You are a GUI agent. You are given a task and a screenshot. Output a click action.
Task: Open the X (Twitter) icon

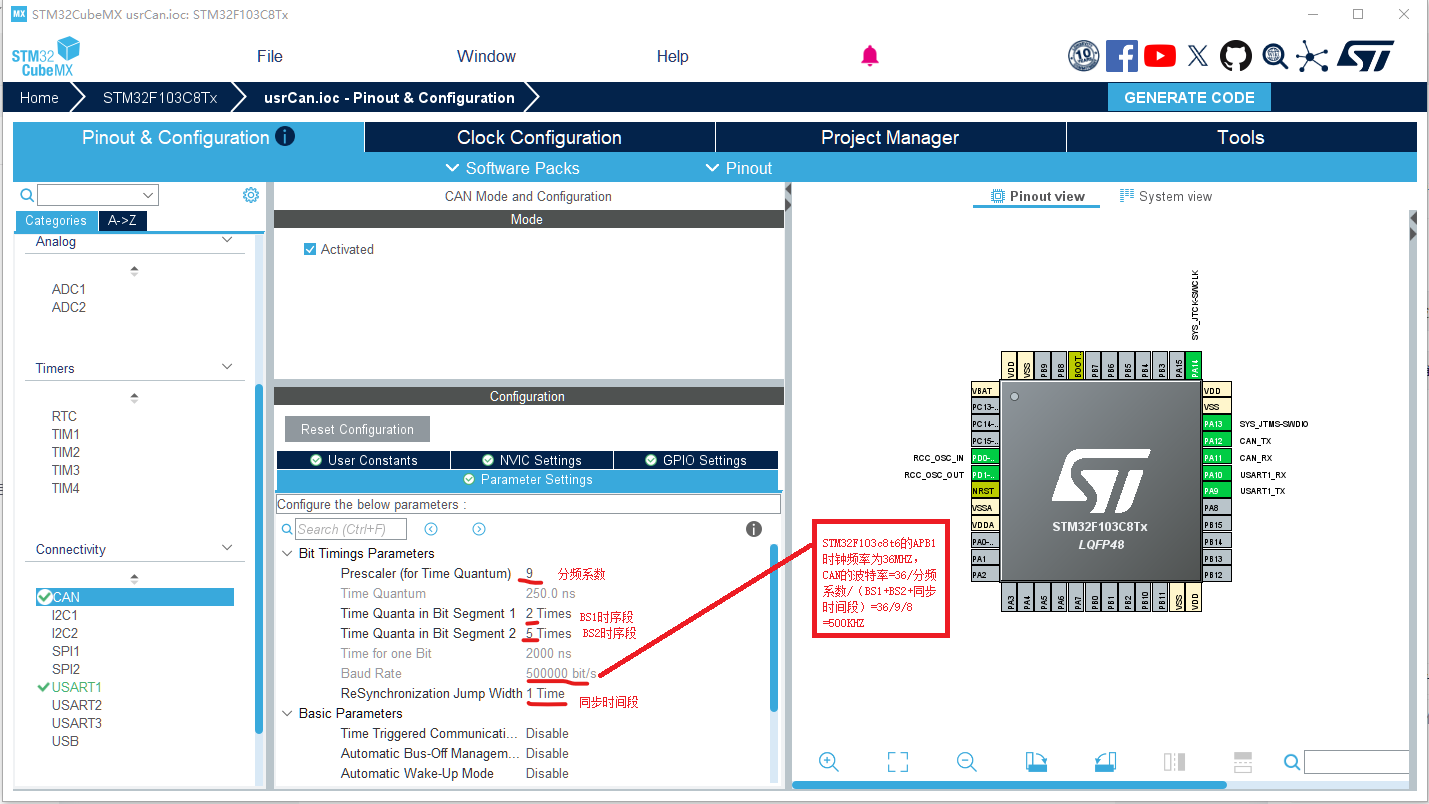pyautogui.click(x=1198, y=56)
